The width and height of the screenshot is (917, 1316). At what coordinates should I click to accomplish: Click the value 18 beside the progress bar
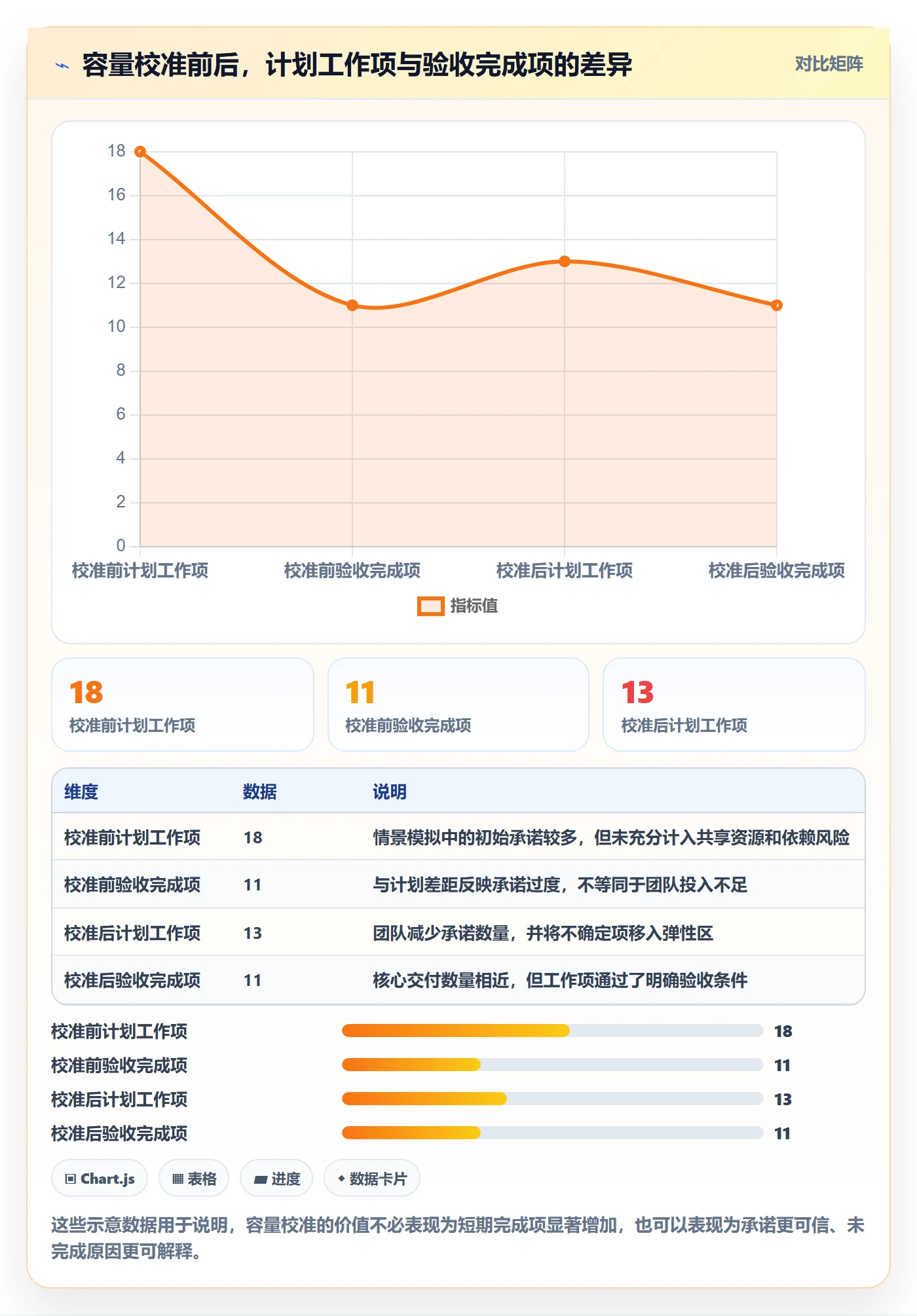[x=783, y=1031]
